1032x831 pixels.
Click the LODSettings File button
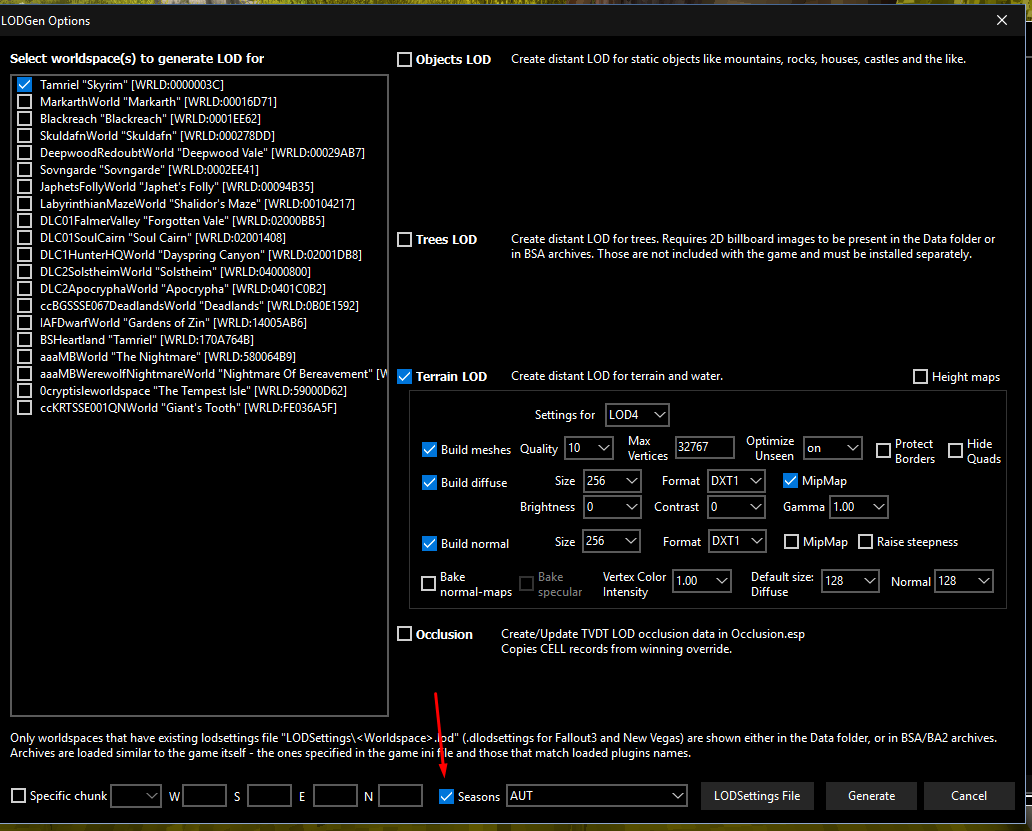pyautogui.click(x=757, y=796)
